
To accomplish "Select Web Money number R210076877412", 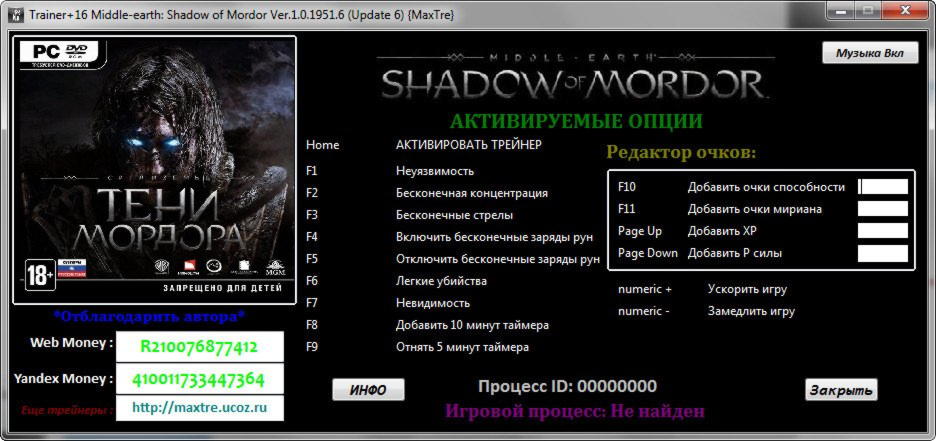I will pos(199,347).
